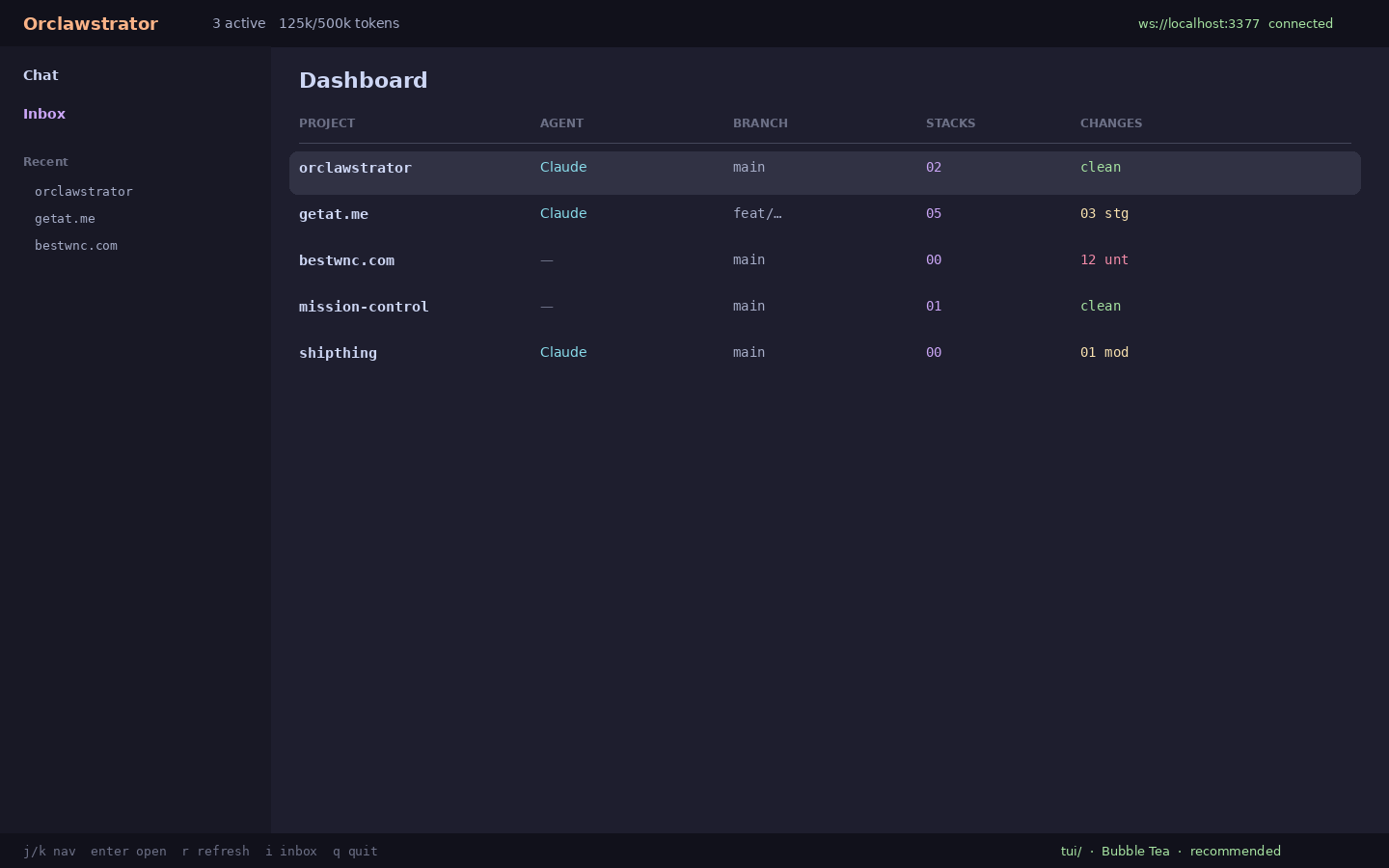Click the Recent section label
This screenshot has height=868, width=1389.
pyautogui.click(x=45, y=161)
